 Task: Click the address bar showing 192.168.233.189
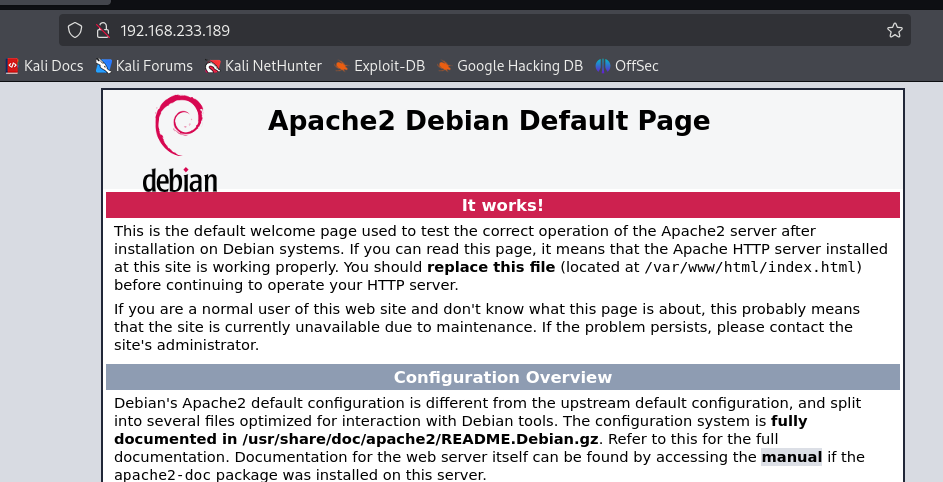(x=484, y=30)
